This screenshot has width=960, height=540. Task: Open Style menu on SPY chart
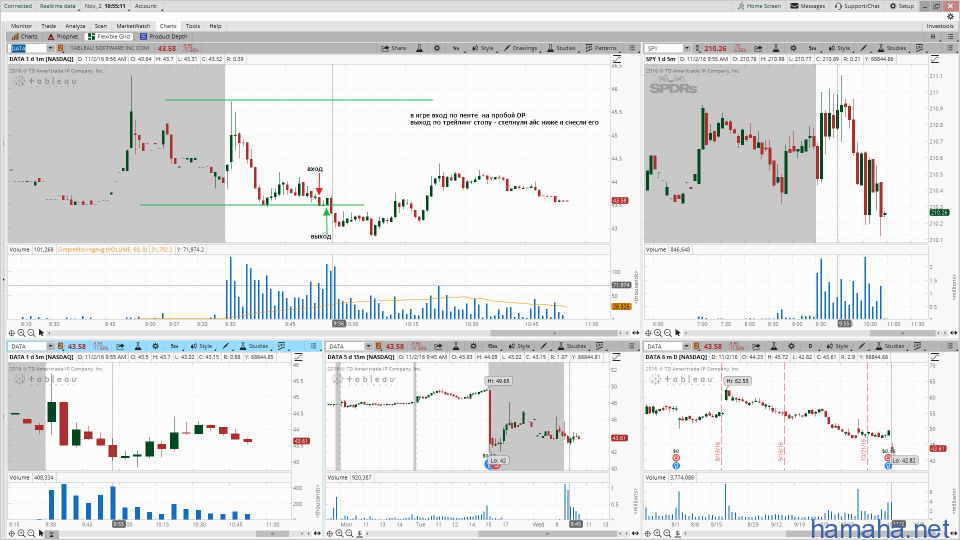(x=839, y=48)
